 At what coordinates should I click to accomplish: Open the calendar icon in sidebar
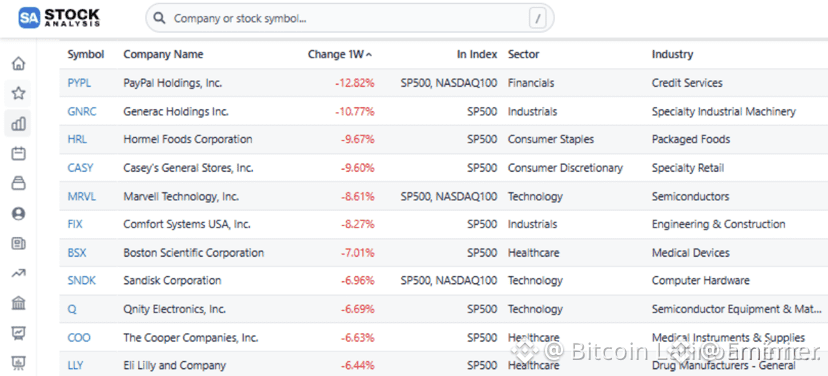[18, 154]
